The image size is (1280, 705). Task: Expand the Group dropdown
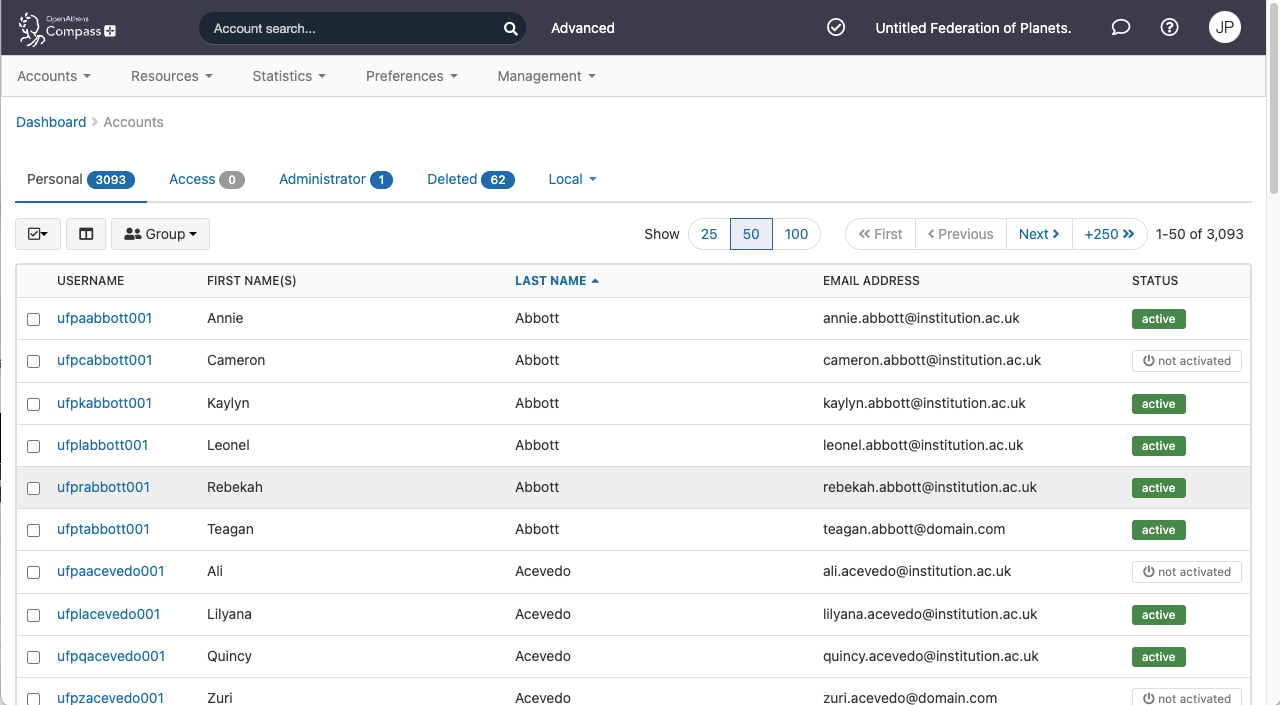point(160,234)
